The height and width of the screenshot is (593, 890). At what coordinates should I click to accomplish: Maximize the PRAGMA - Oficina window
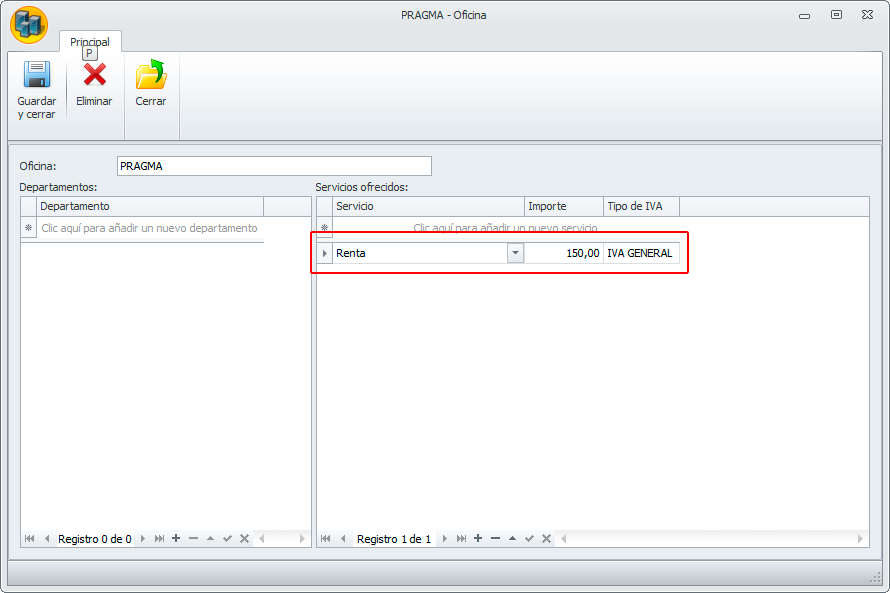pyautogui.click(x=836, y=15)
